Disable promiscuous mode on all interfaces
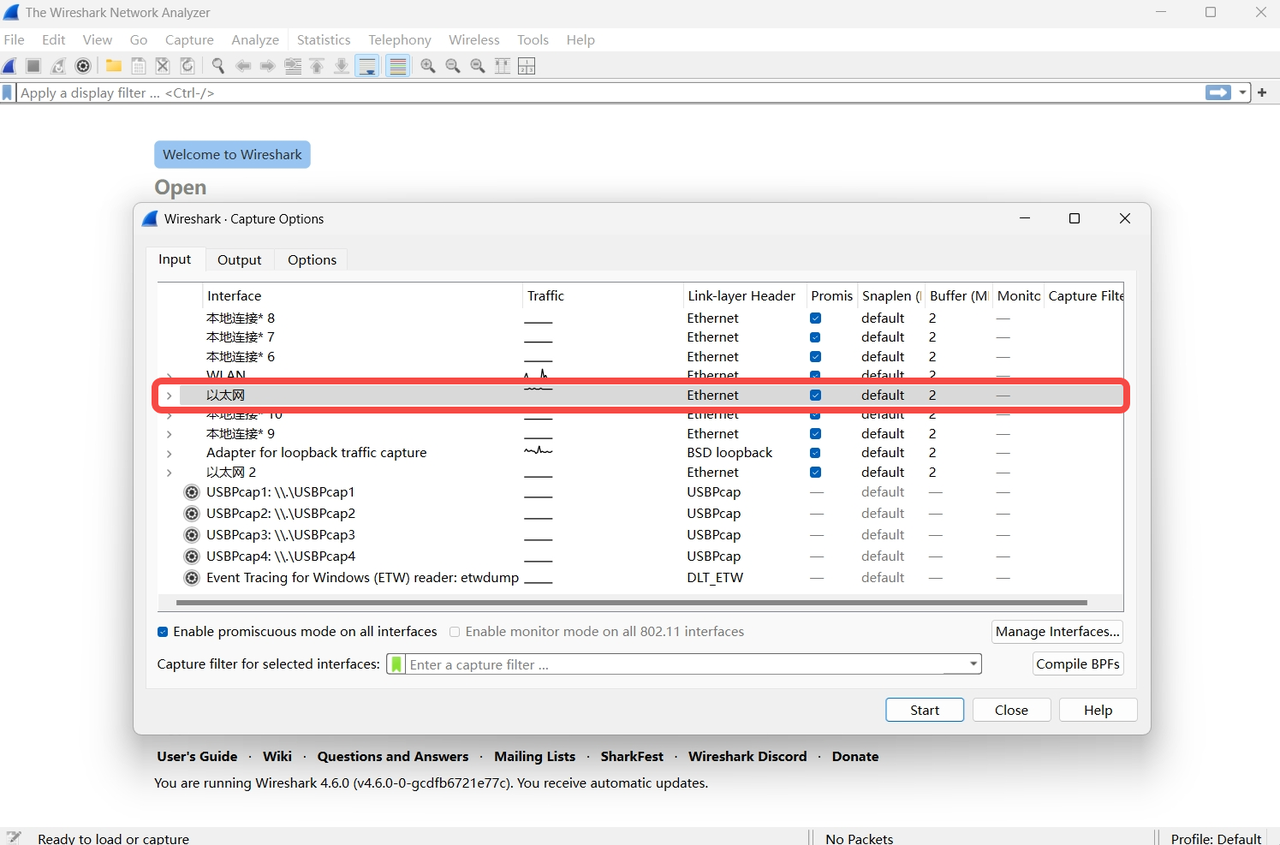The height and width of the screenshot is (845, 1280). 161,631
